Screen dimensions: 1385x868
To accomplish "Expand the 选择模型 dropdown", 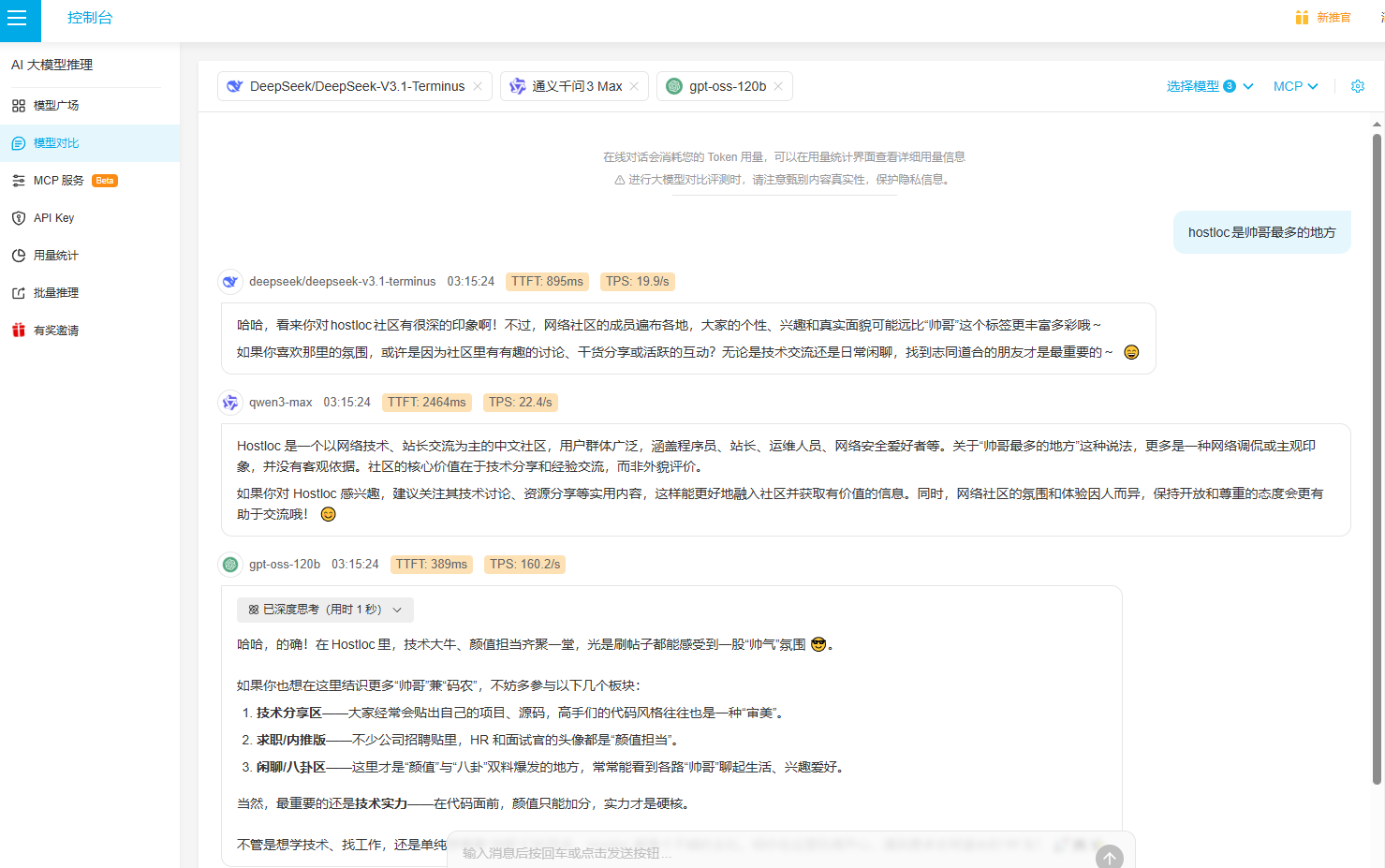I will pos(1209,86).
